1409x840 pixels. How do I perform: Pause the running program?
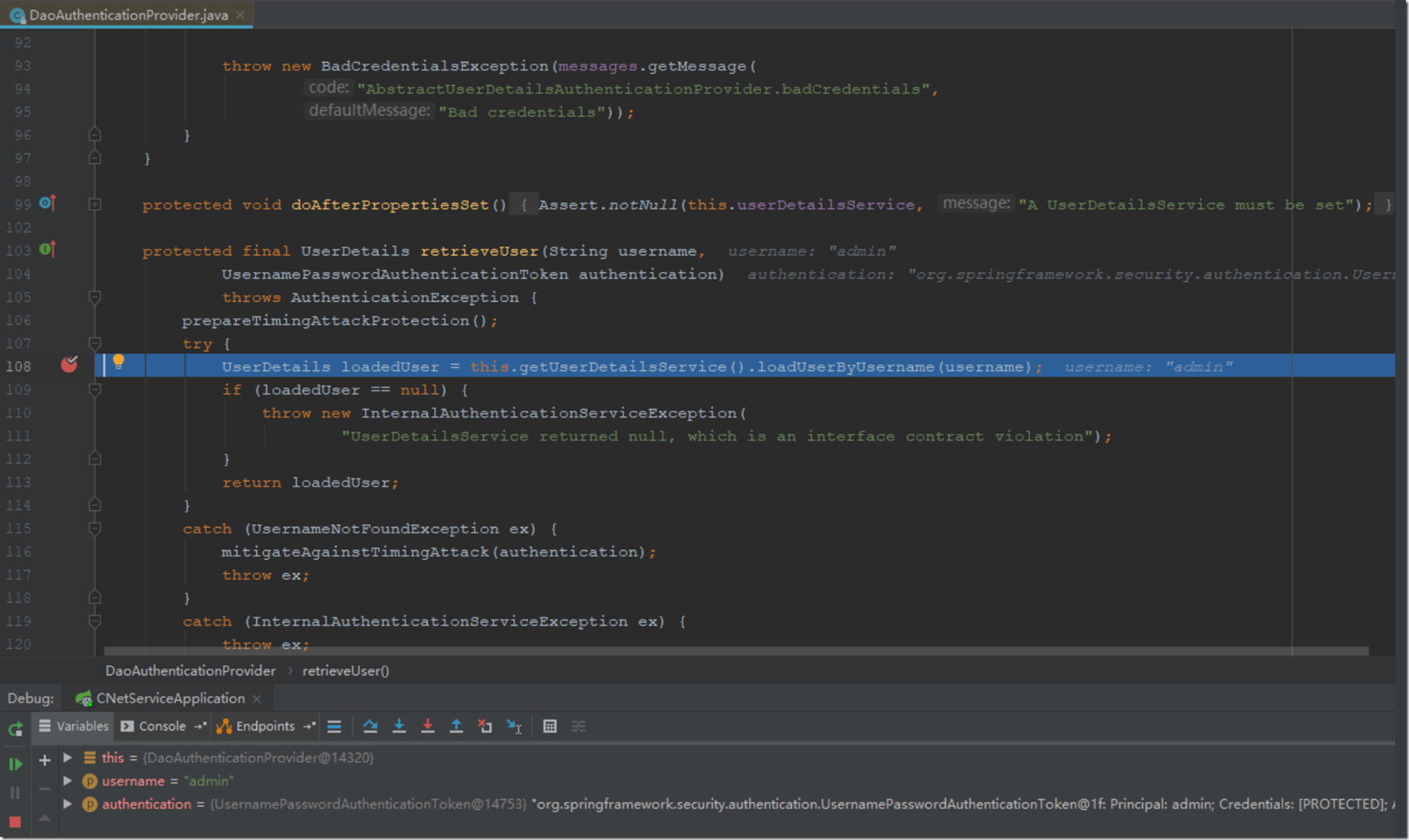tap(15, 793)
